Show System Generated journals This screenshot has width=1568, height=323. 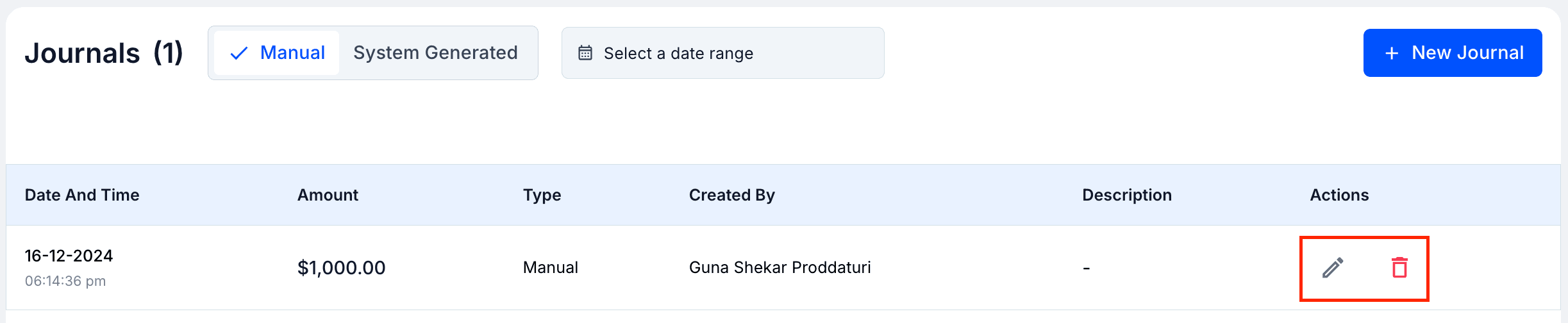click(x=435, y=53)
